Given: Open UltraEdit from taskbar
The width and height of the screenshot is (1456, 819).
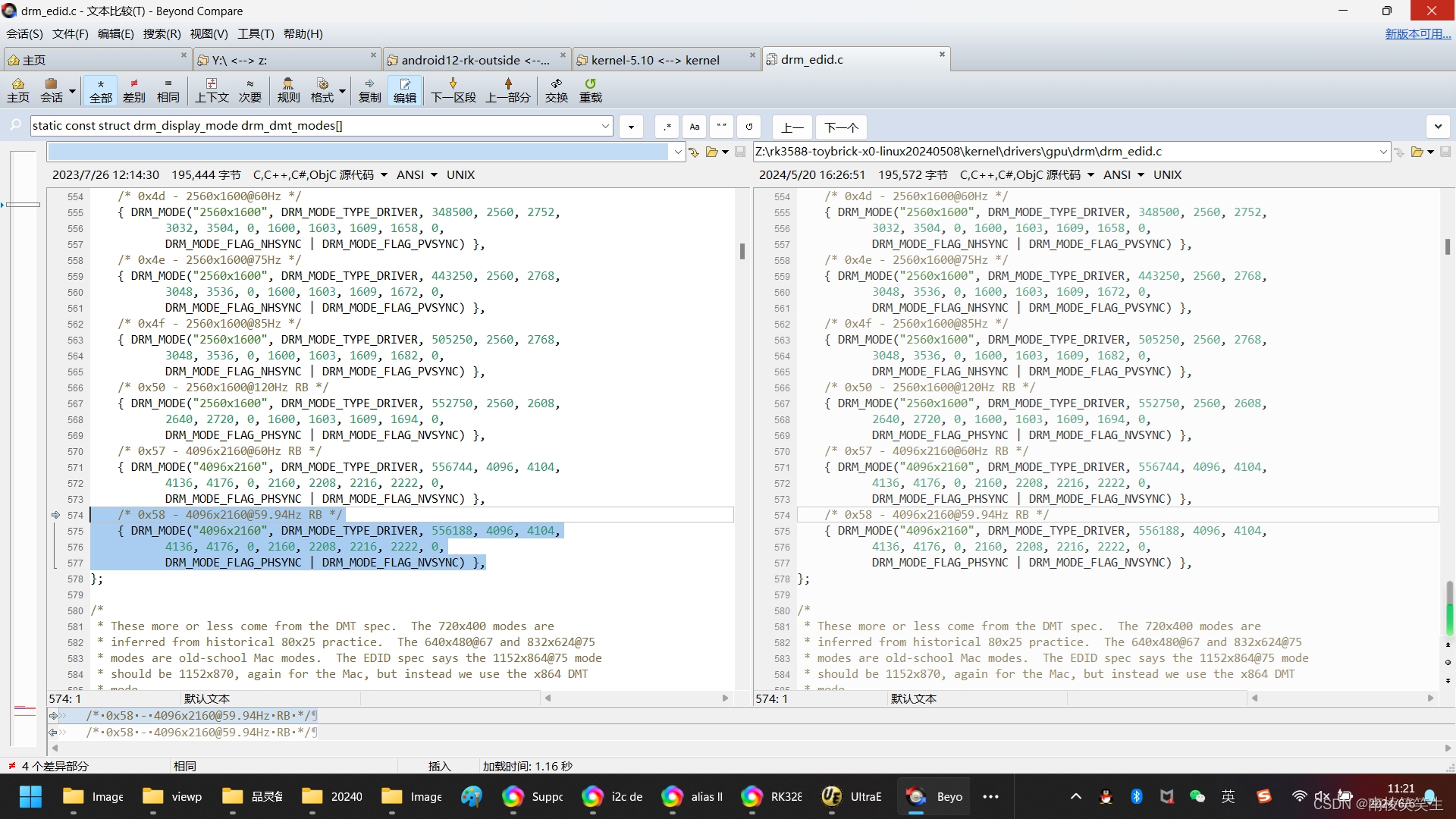Looking at the screenshot, I should pyautogui.click(x=852, y=797).
